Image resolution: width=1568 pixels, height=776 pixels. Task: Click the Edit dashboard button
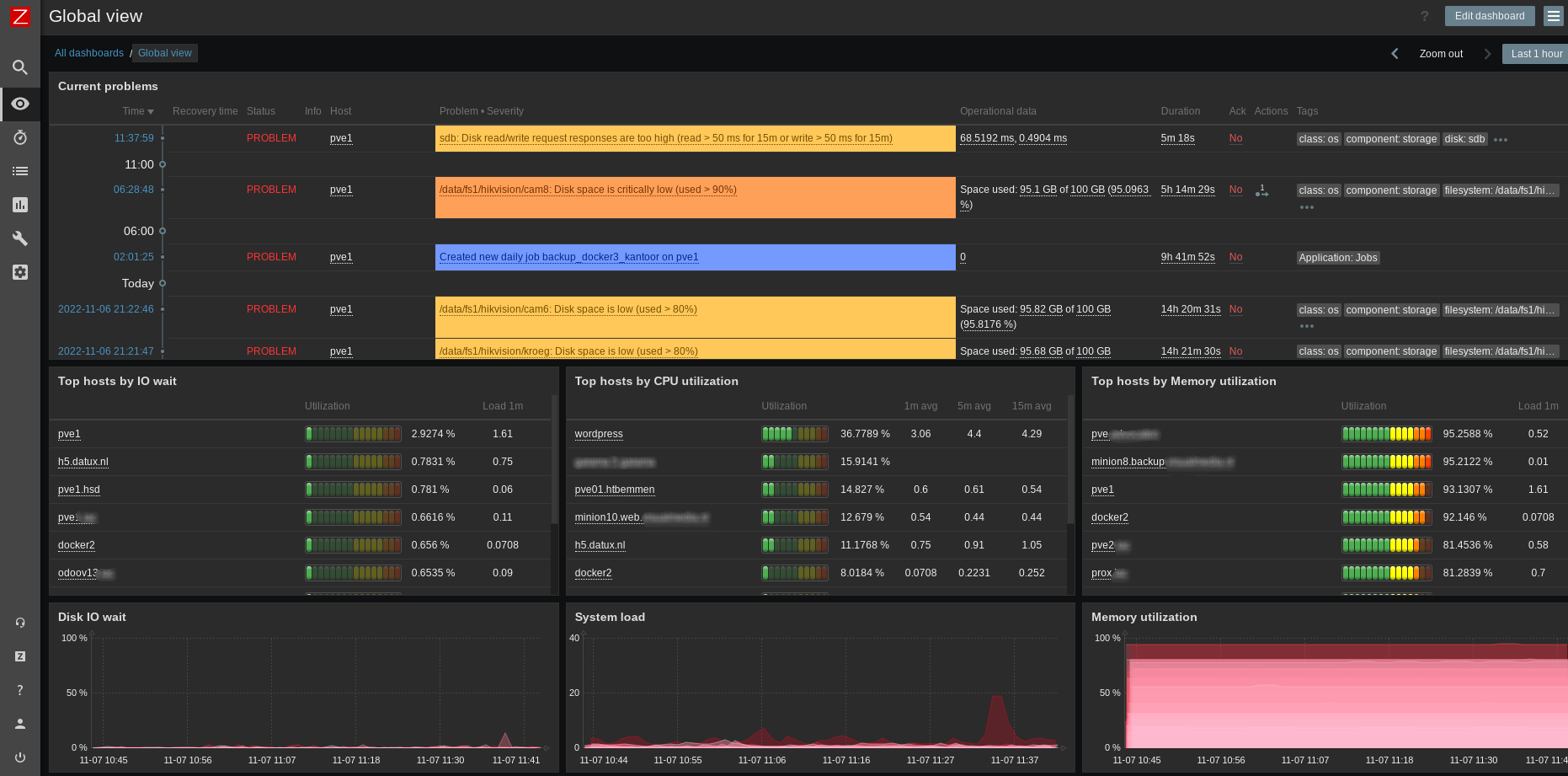1489,16
